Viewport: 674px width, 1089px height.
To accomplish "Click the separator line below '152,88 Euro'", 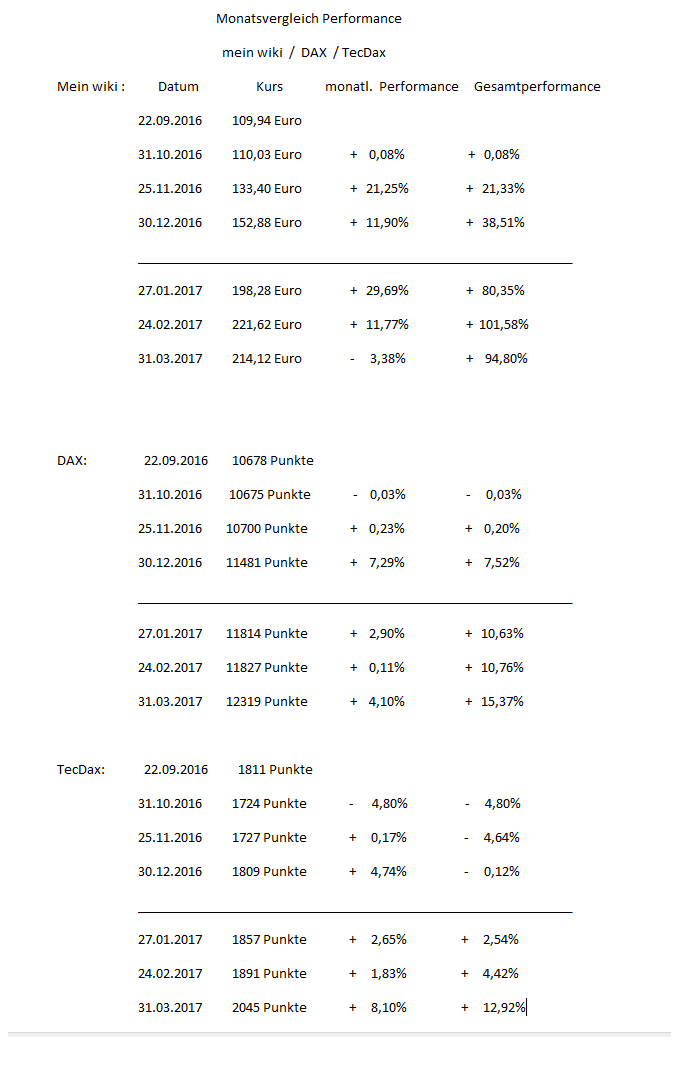I will (x=355, y=263).
